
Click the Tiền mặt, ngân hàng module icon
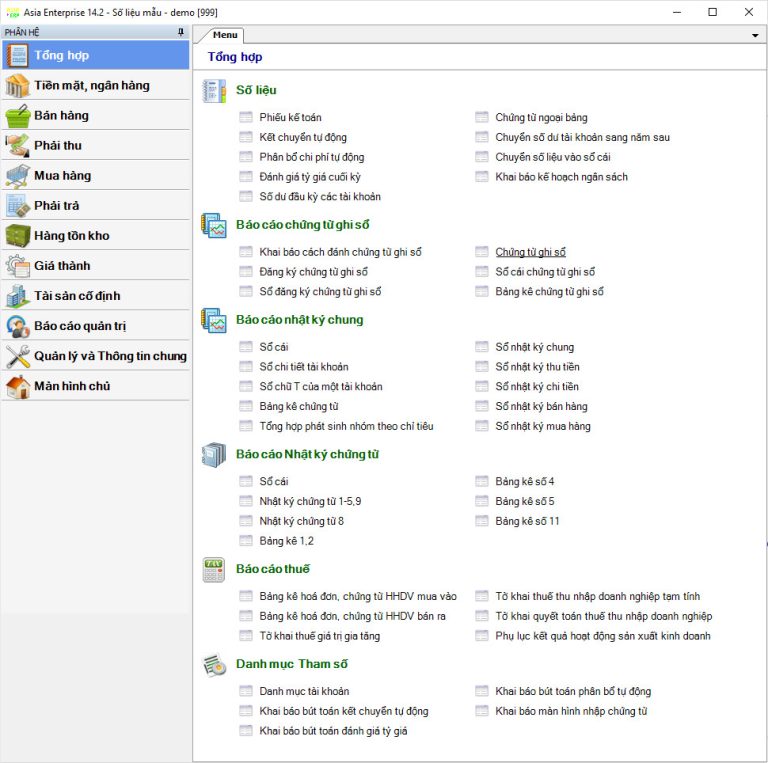tap(17, 86)
